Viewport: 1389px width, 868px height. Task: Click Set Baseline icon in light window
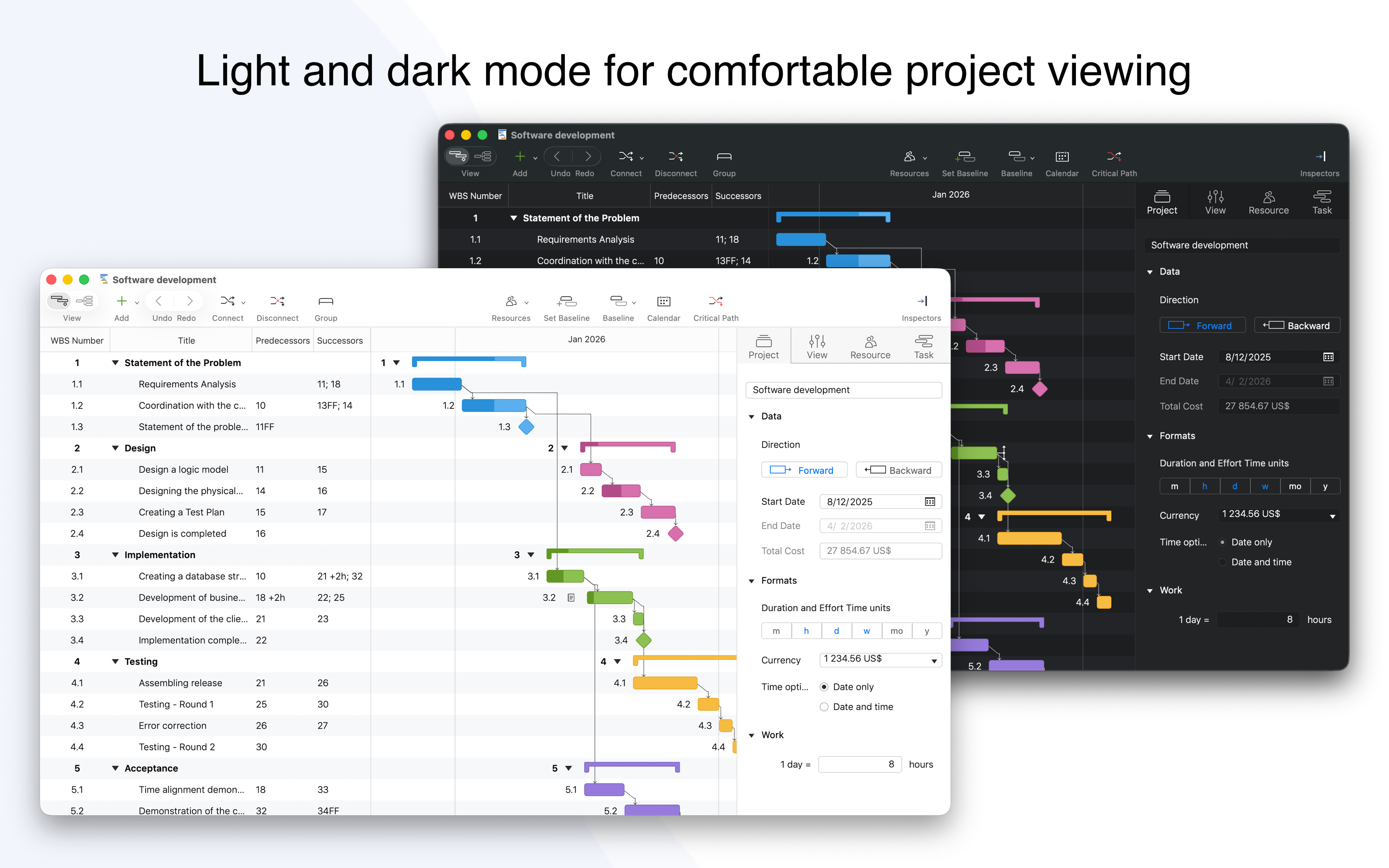(567, 301)
